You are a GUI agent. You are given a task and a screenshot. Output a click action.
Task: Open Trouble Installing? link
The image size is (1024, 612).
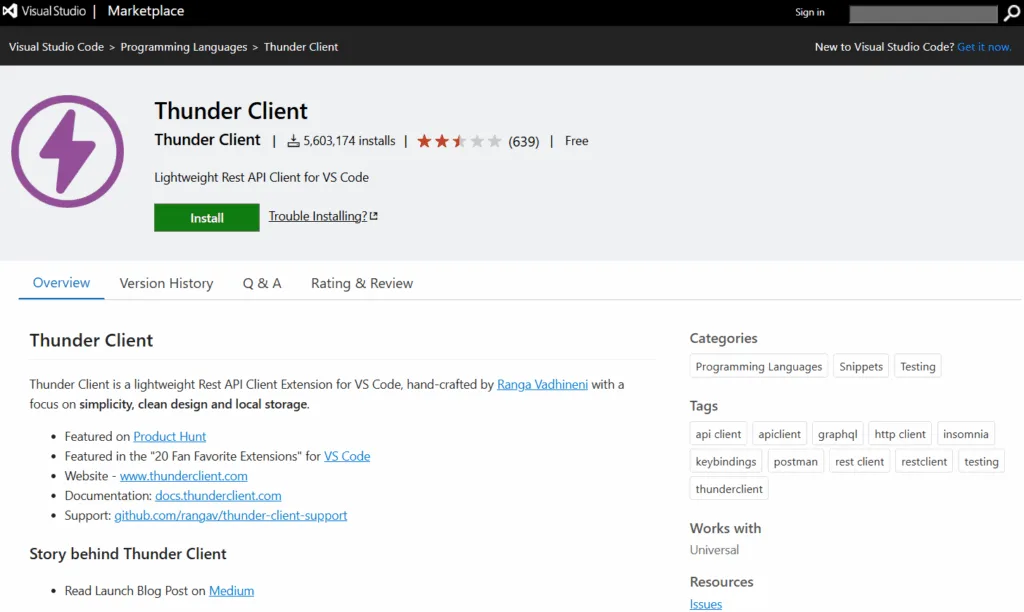317,216
